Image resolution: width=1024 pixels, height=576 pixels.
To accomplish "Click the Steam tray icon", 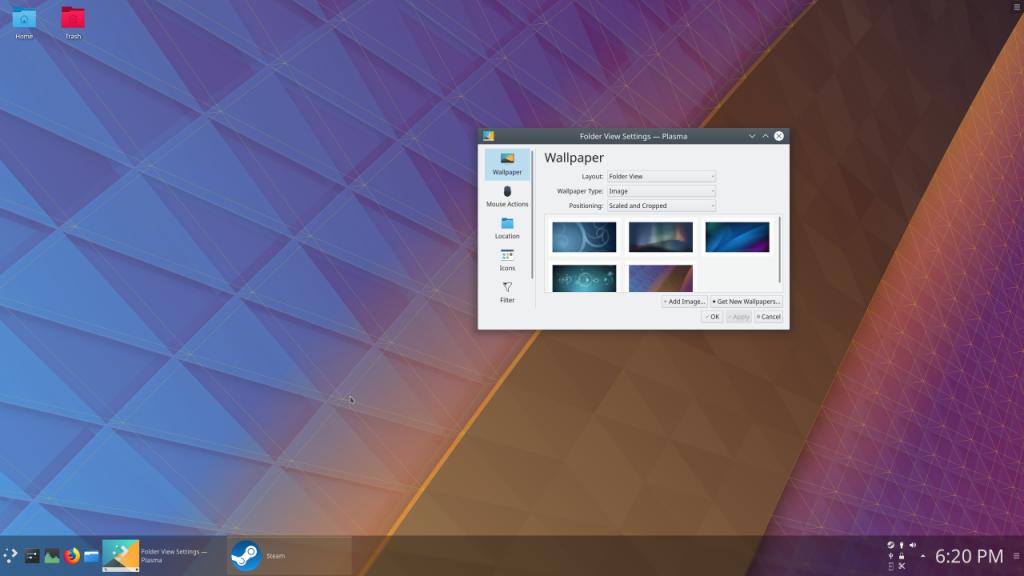I will [x=891, y=545].
